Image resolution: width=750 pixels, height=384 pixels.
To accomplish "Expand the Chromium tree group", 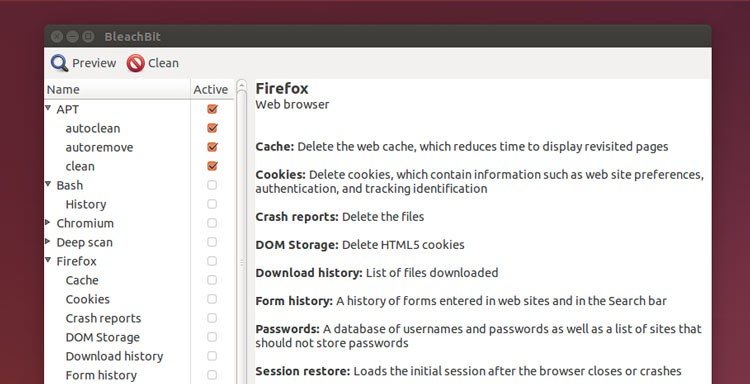I will (x=47, y=222).
